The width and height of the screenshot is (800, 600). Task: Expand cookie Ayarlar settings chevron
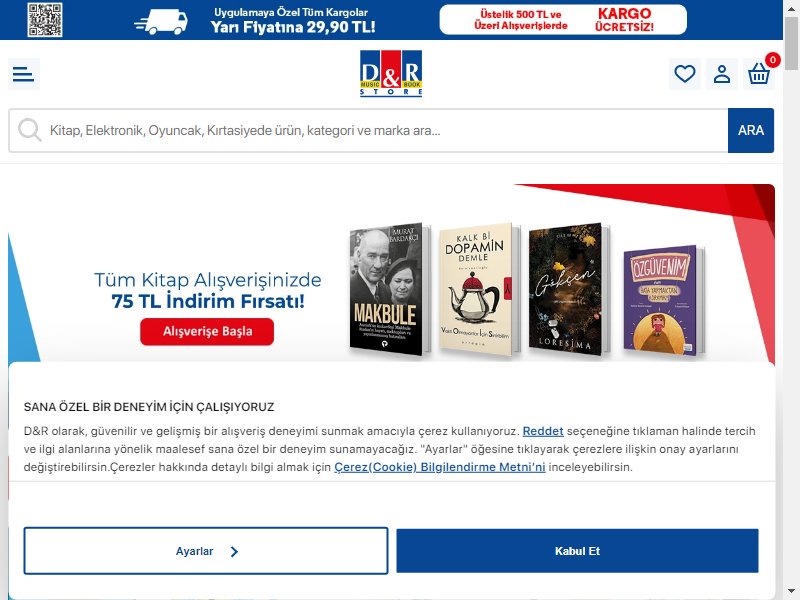pos(234,552)
